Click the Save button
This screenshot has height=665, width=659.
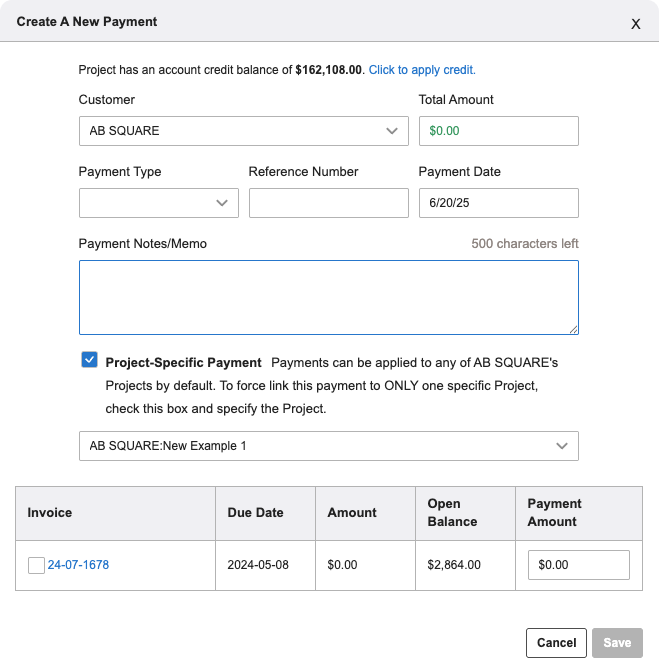617,643
